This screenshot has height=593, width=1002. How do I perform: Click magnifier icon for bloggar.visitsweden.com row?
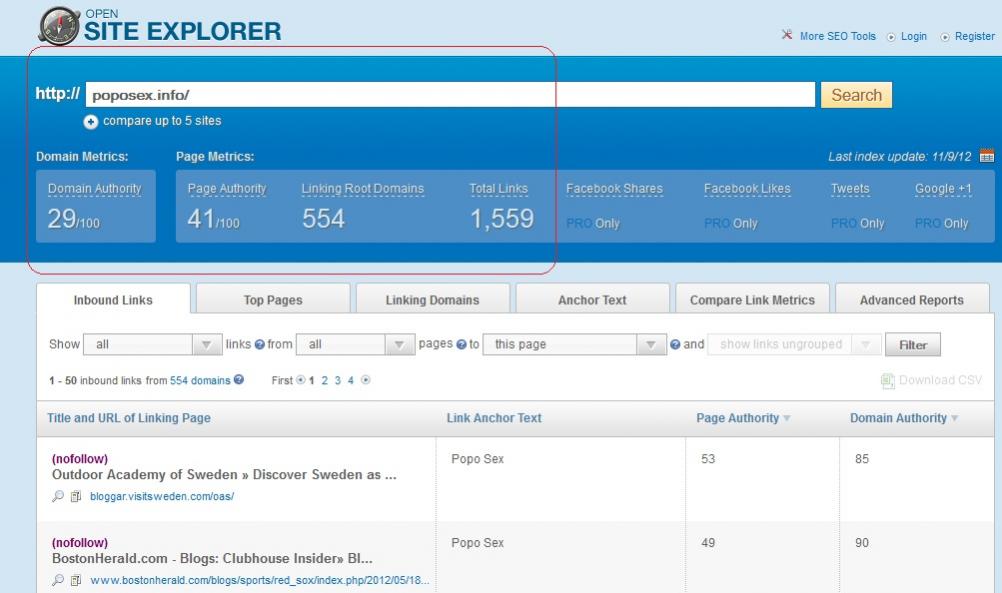tap(58, 496)
